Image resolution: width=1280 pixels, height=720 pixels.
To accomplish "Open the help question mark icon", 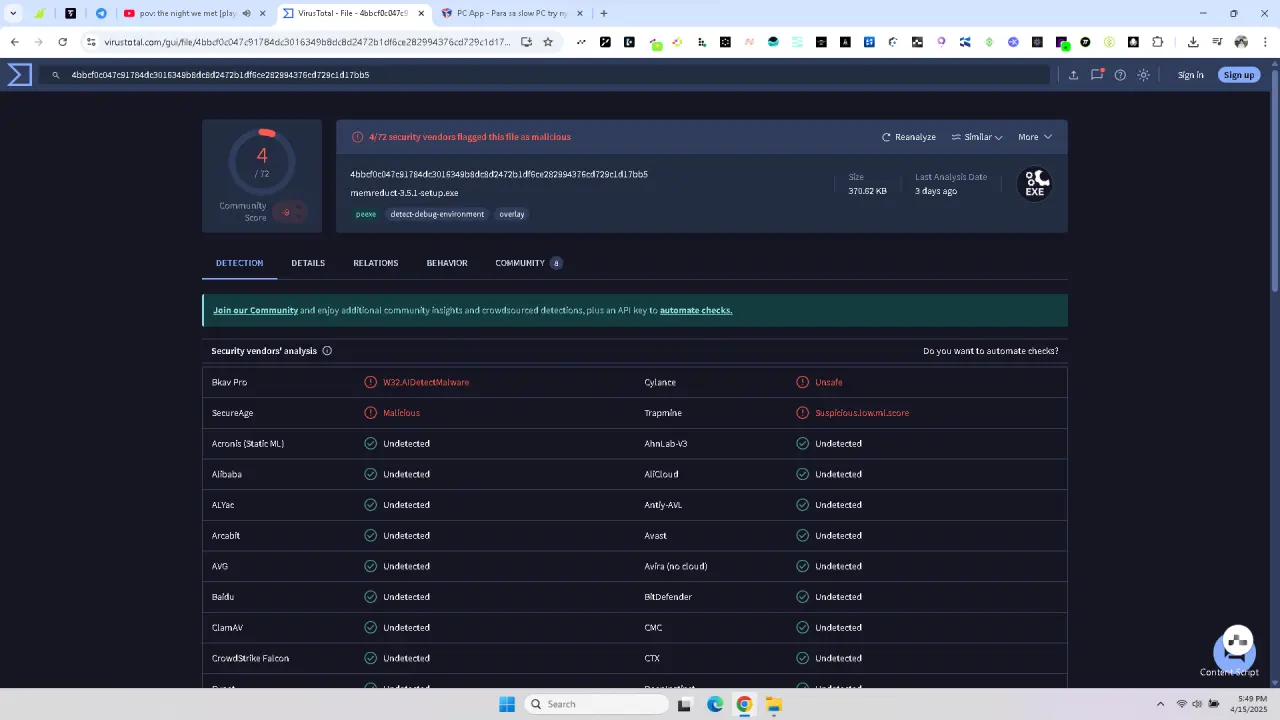I will tap(1120, 75).
